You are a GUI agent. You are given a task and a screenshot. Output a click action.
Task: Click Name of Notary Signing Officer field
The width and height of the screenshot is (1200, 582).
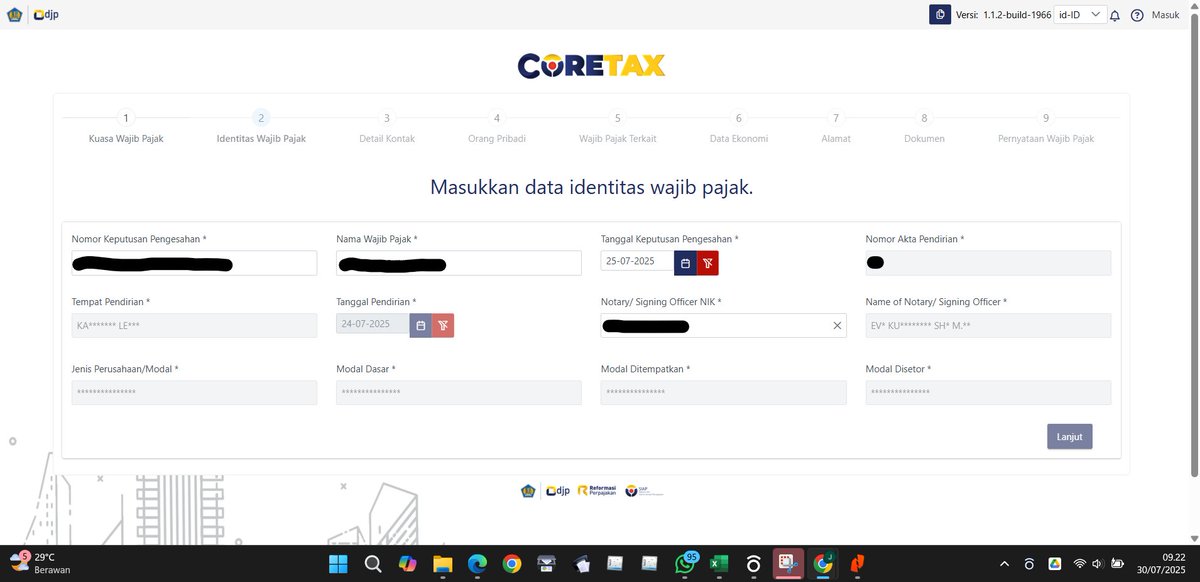988,326
